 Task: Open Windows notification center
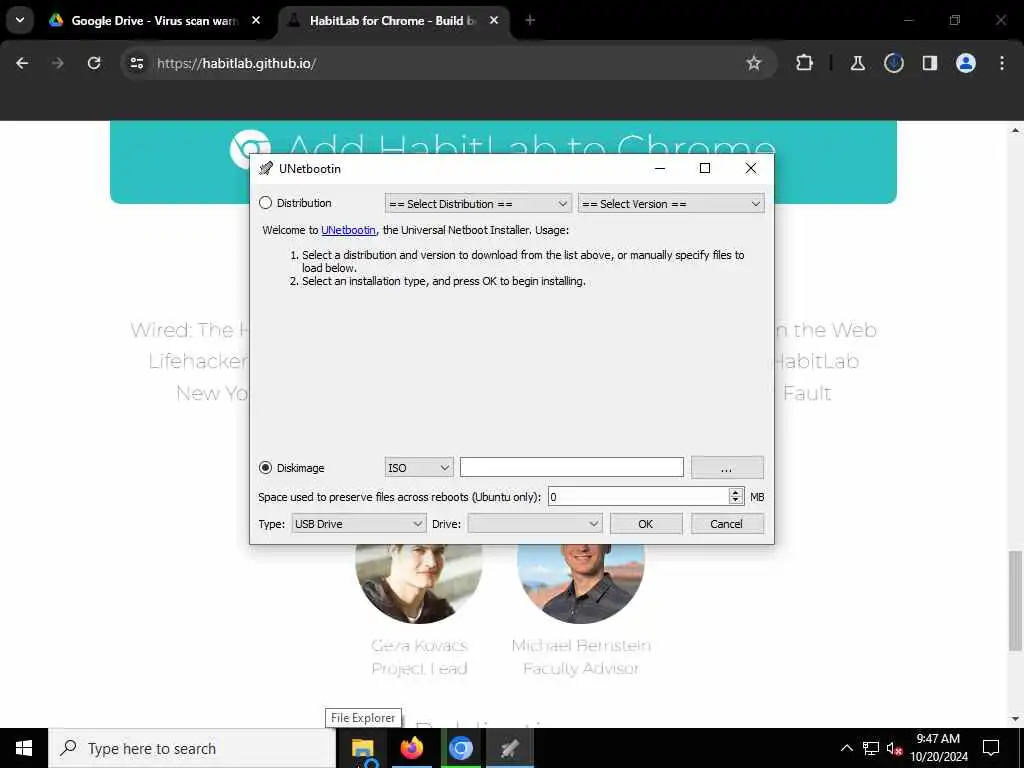coord(991,748)
